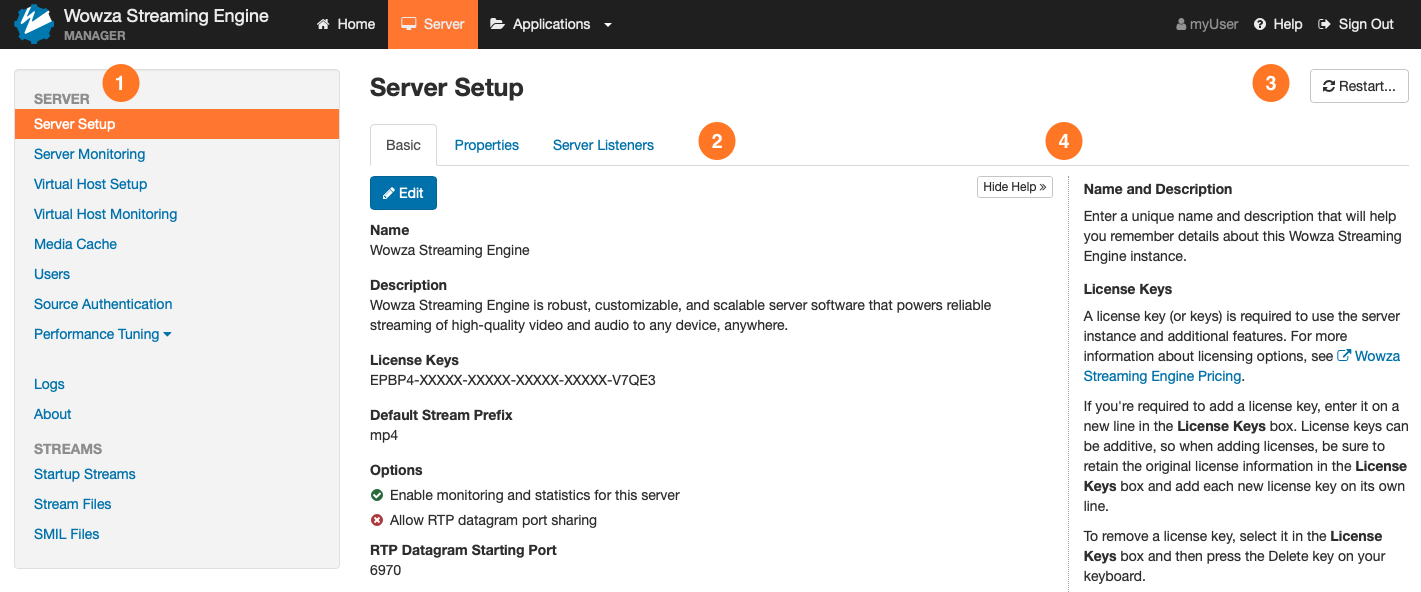The width and height of the screenshot is (1421, 592).
Task: Open Stream Files
Action: (x=73, y=504)
